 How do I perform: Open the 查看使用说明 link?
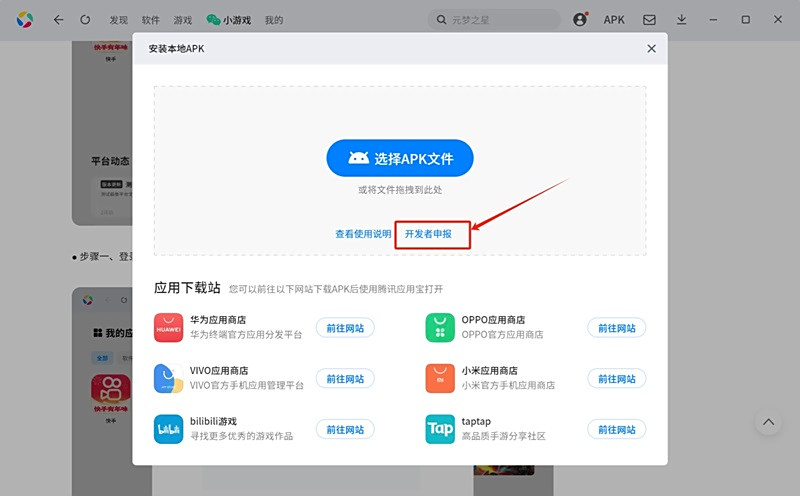pyautogui.click(x=363, y=234)
